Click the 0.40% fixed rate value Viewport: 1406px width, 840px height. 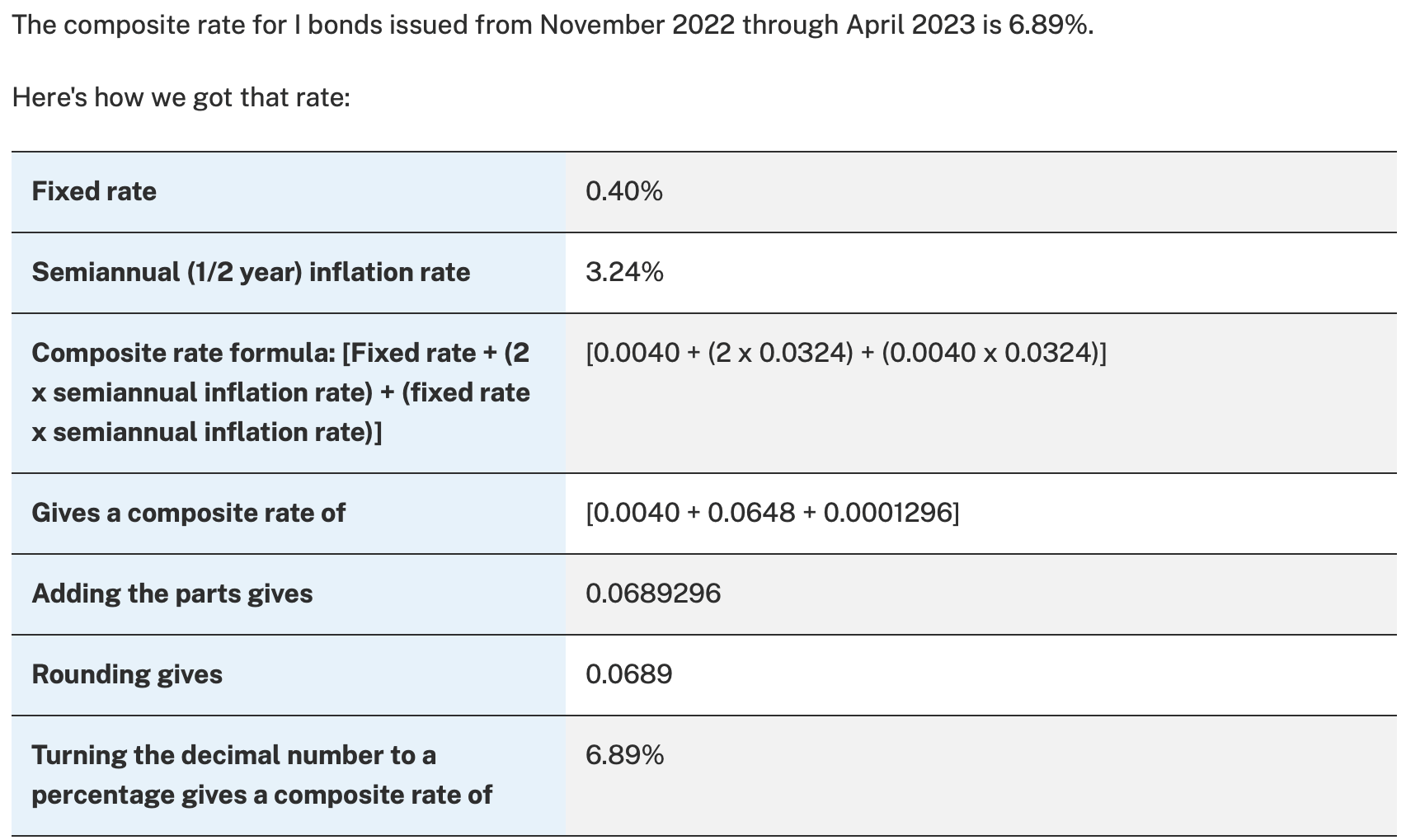click(x=624, y=191)
